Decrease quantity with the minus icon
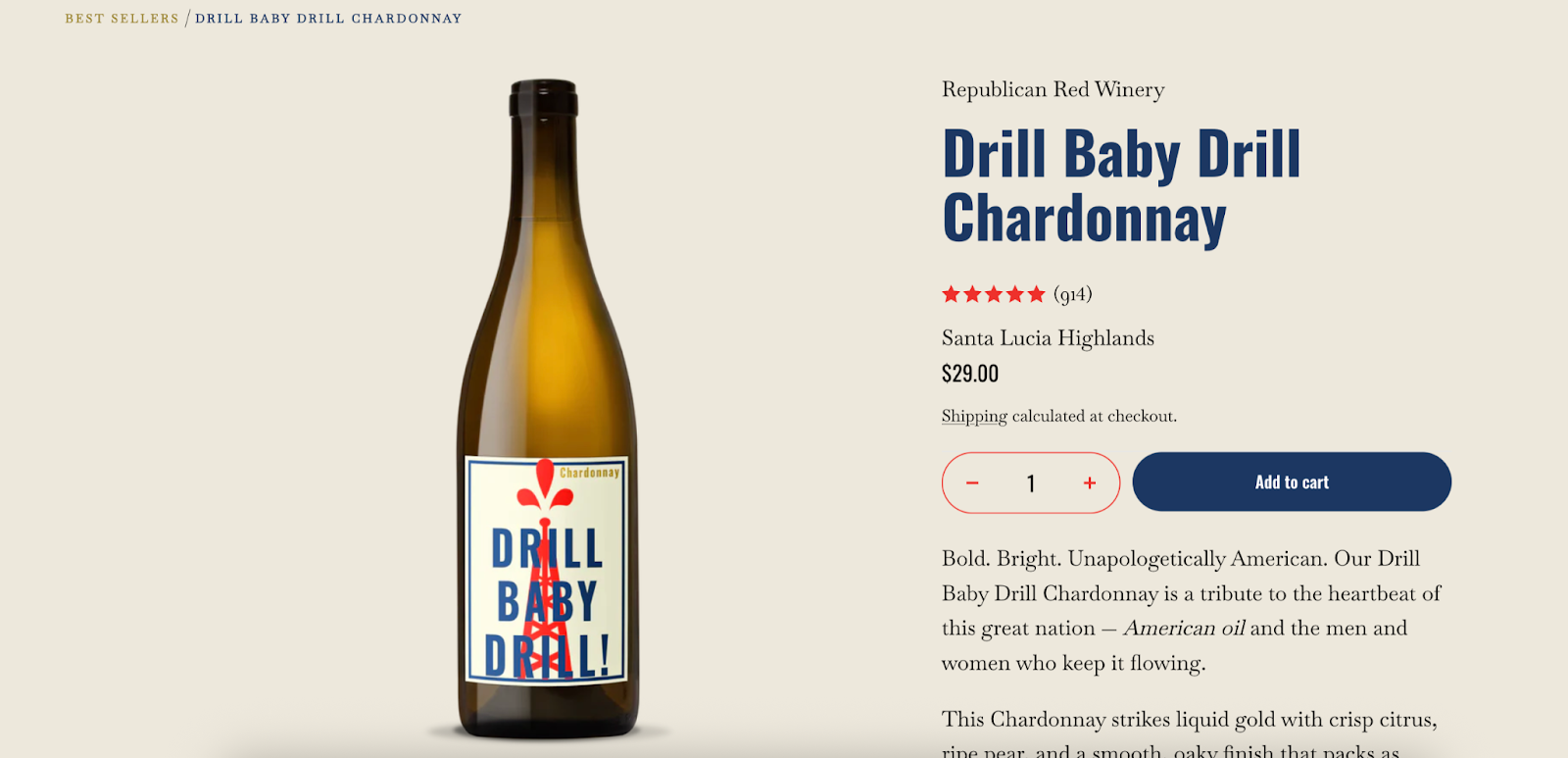Viewport: 1568px width, 758px height. (x=972, y=482)
